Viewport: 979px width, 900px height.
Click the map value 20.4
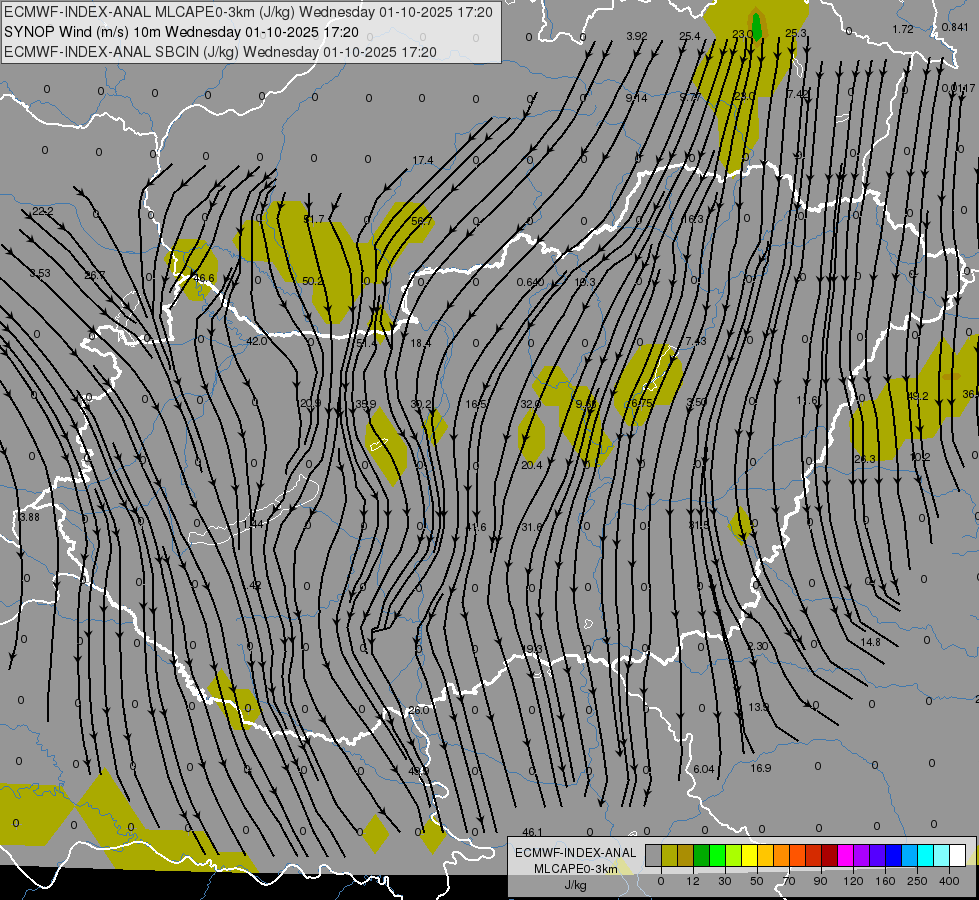tap(531, 465)
